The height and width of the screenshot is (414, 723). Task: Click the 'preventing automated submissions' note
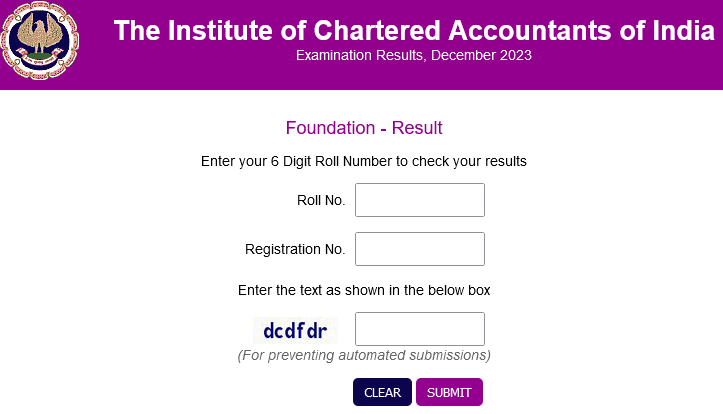click(x=364, y=355)
